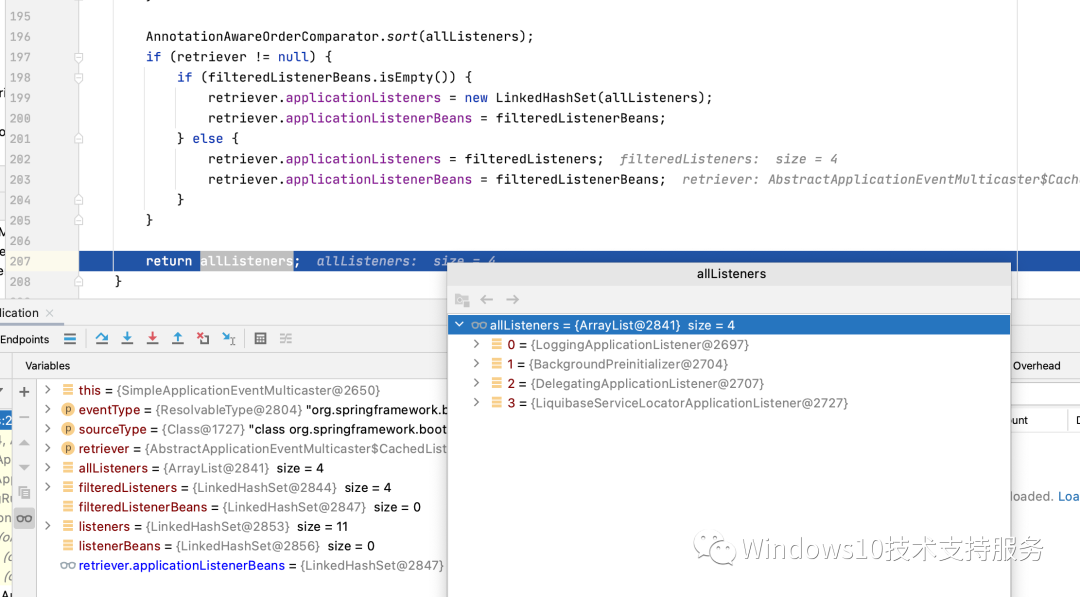Expand element 3 LiquibaseServiceLocatorApplicationListener

tap(476, 401)
